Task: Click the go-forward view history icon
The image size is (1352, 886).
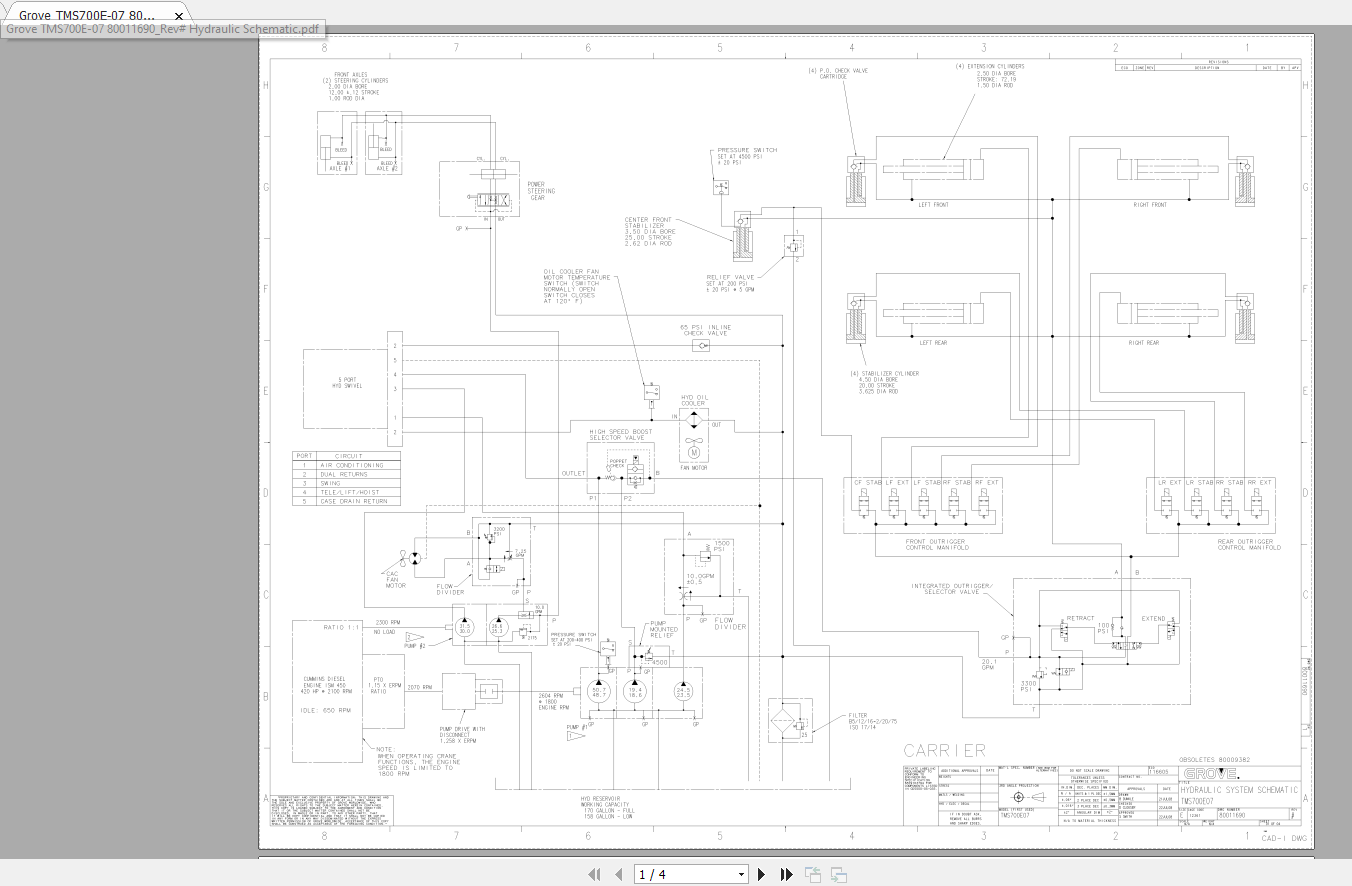Action: coord(838,874)
